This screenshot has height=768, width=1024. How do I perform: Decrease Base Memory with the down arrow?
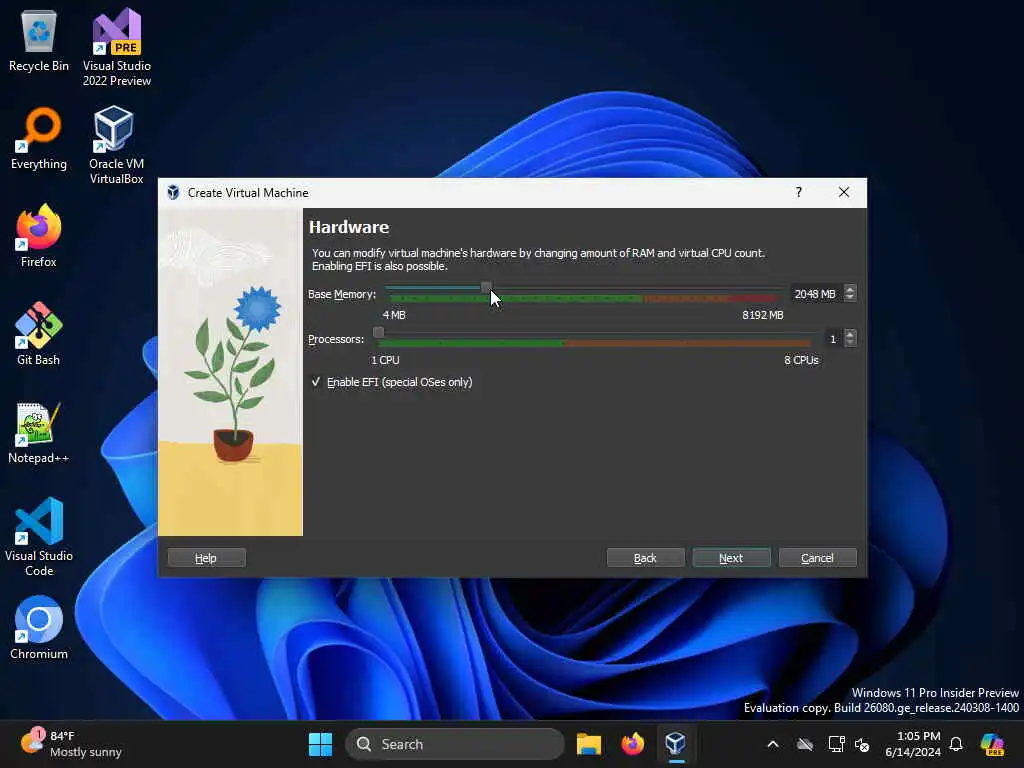[850, 298]
